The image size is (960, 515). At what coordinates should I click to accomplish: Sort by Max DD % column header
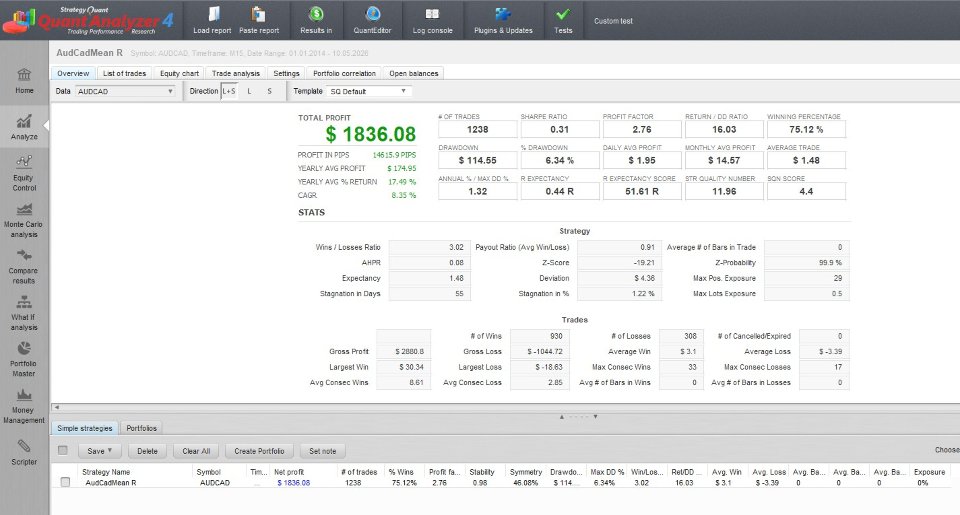pos(607,472)
